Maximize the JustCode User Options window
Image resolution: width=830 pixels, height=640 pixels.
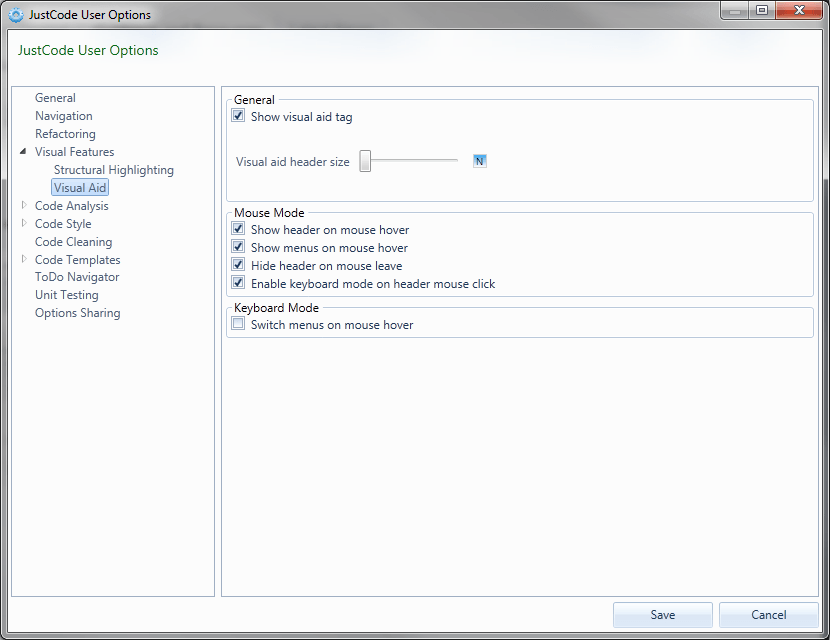762,11
